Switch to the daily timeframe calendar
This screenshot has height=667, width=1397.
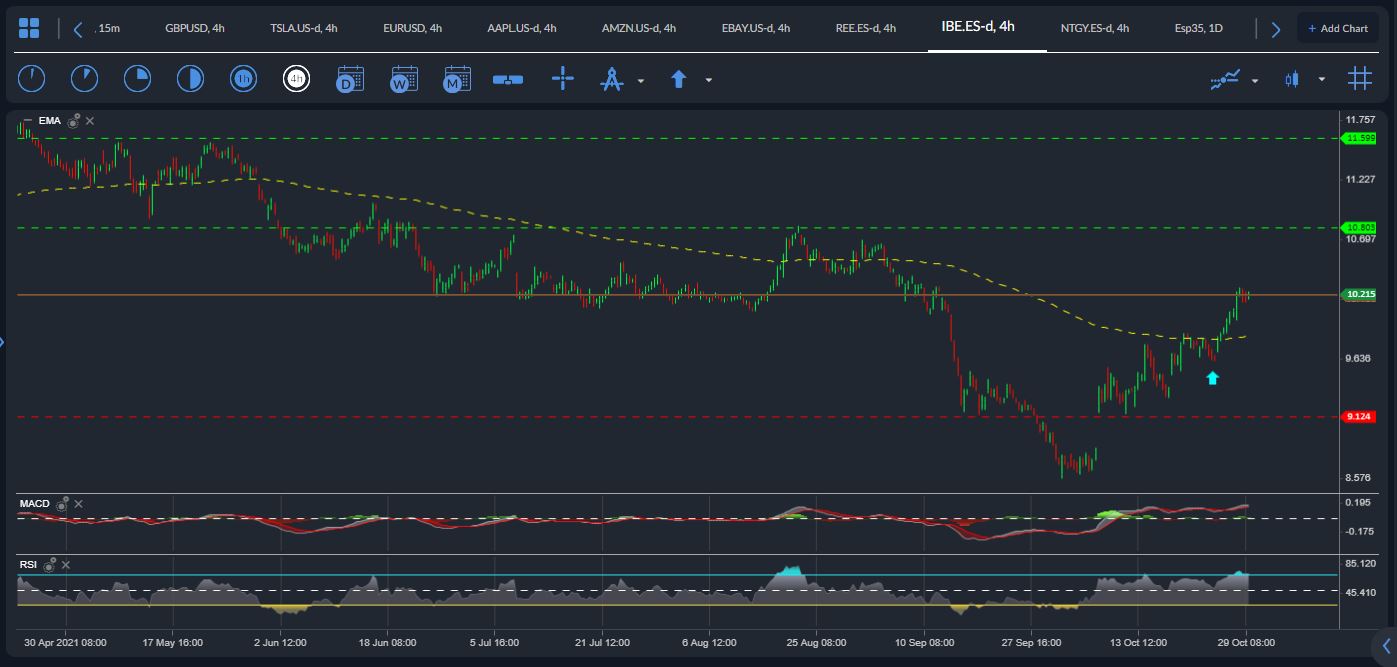(350, 78)
